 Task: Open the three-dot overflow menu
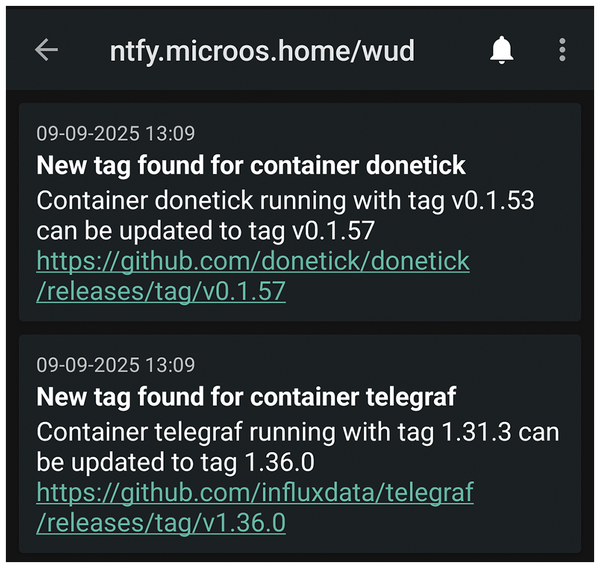(562, 50)
